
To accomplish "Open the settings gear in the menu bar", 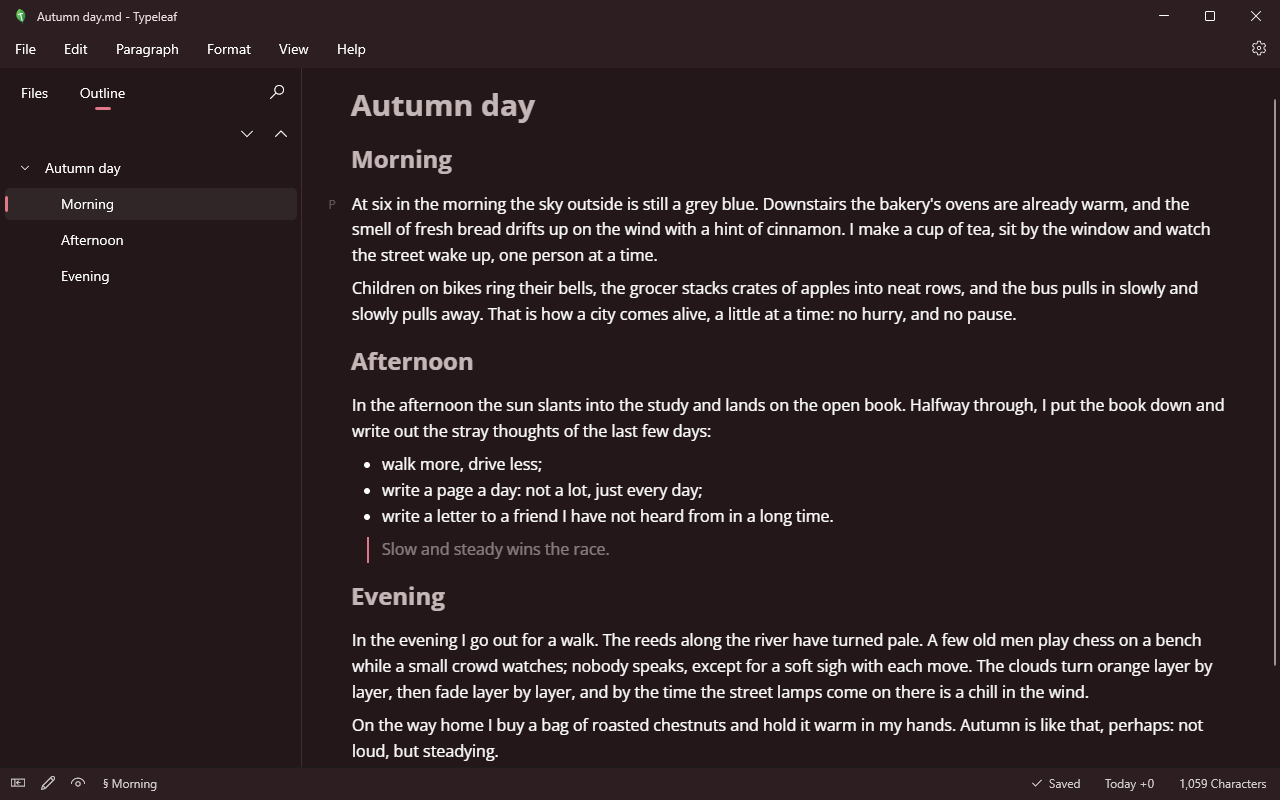I will point(1259,48).
